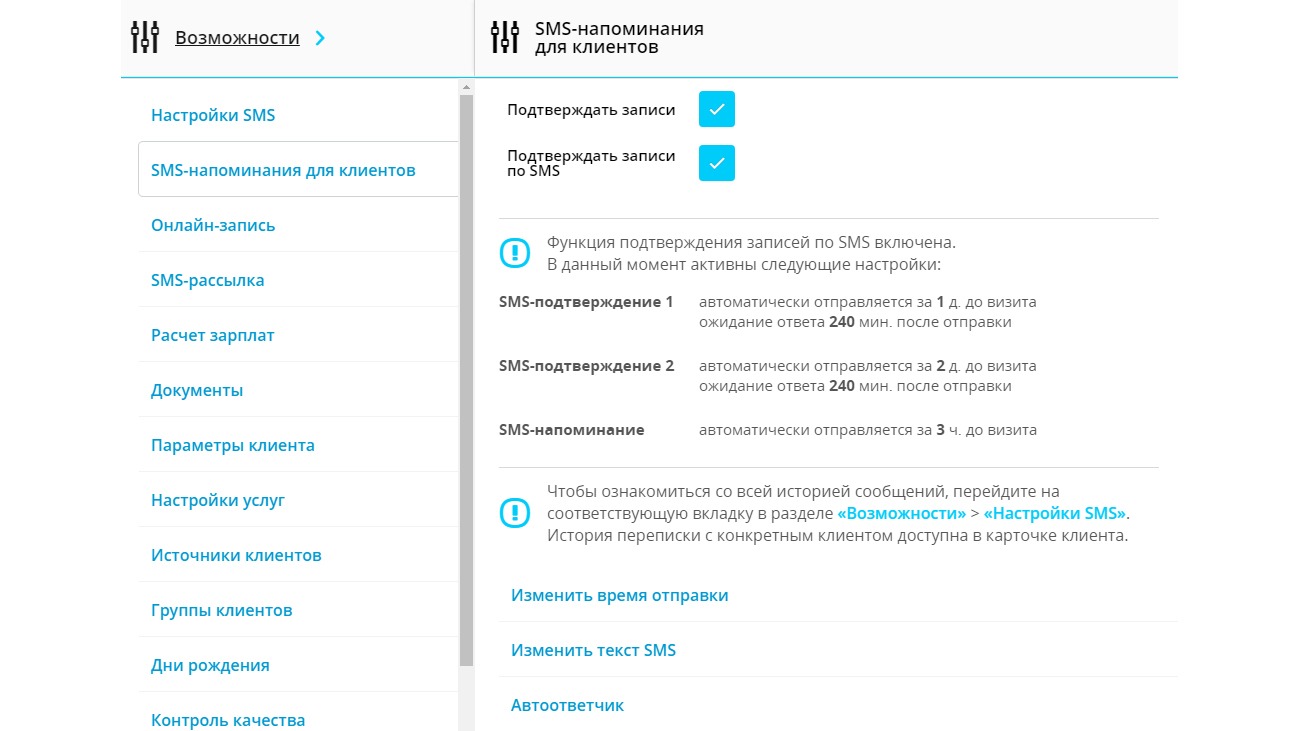Expand Изменить текст SMS section
This screenshot has height=731, width=1300.
(593, 650)
